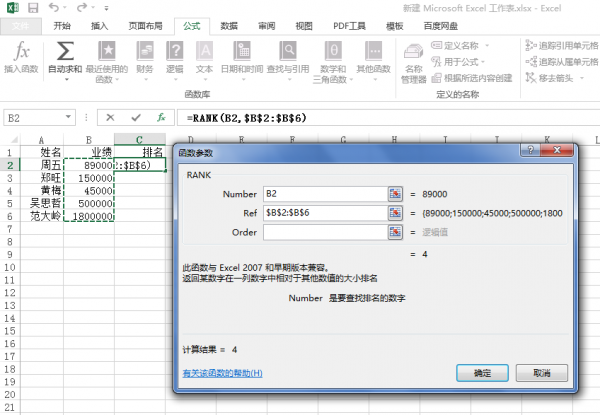
Task: Open the Name Manager icon
Action: 414,52
